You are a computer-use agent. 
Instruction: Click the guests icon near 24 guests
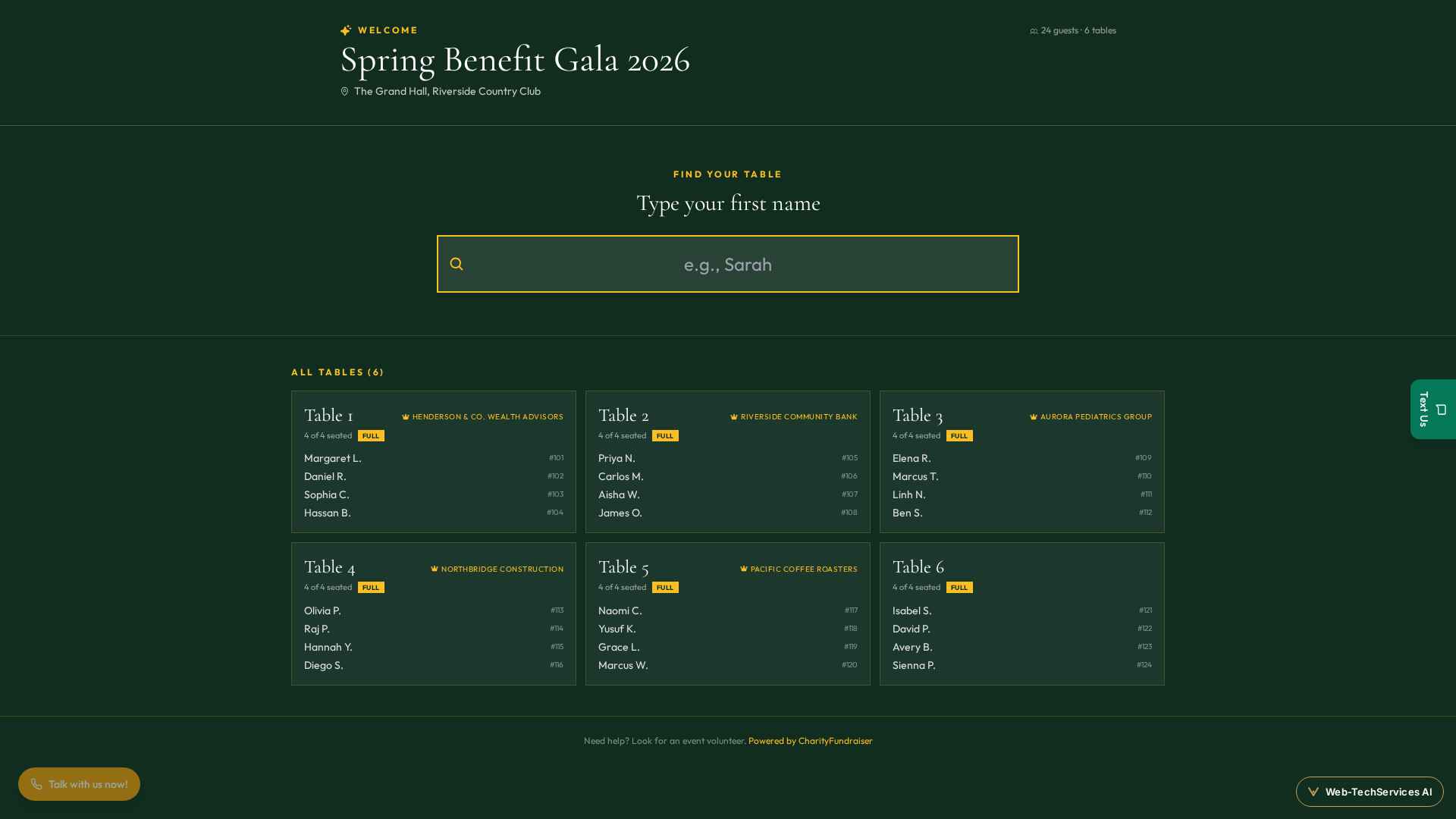pos(1034,31)
